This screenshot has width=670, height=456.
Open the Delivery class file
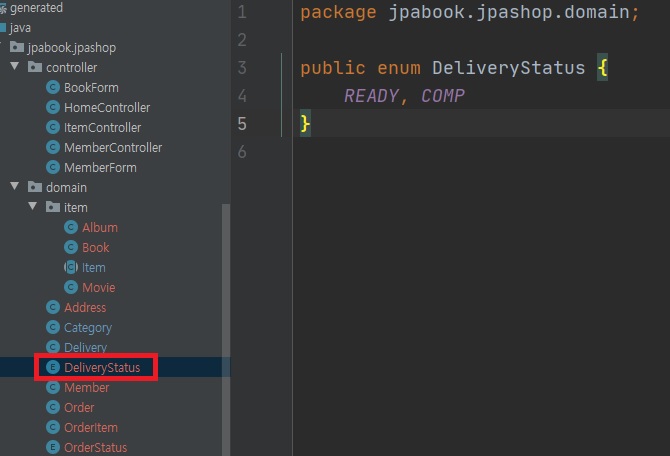pyautogui.click(x=85, y=347)
